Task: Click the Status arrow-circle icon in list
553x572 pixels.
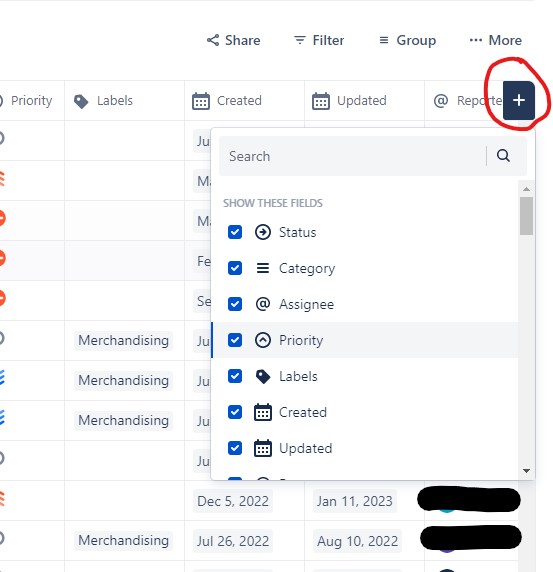Action: coord(263,232)
